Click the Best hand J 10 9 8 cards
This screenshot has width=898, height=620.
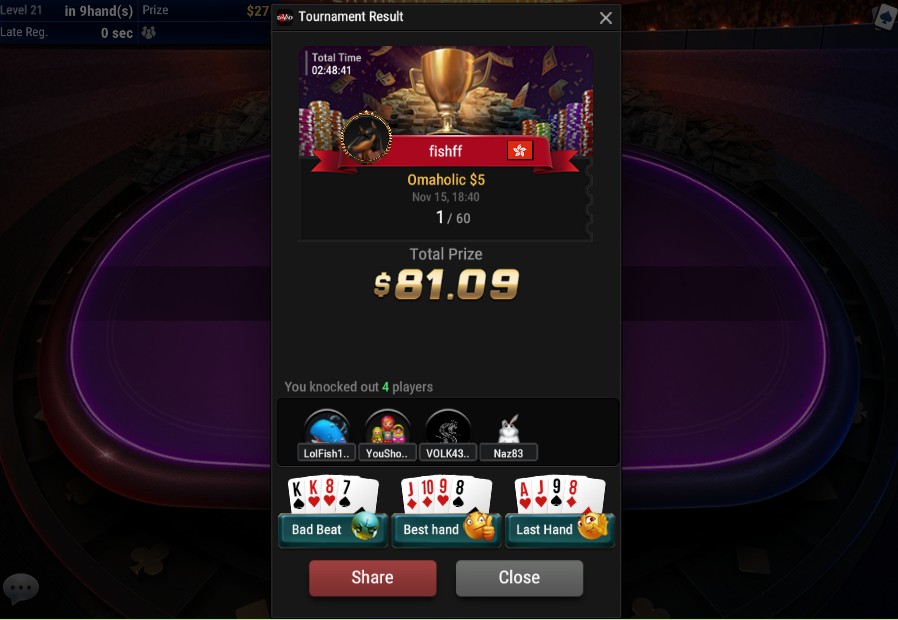coord(447,495)
